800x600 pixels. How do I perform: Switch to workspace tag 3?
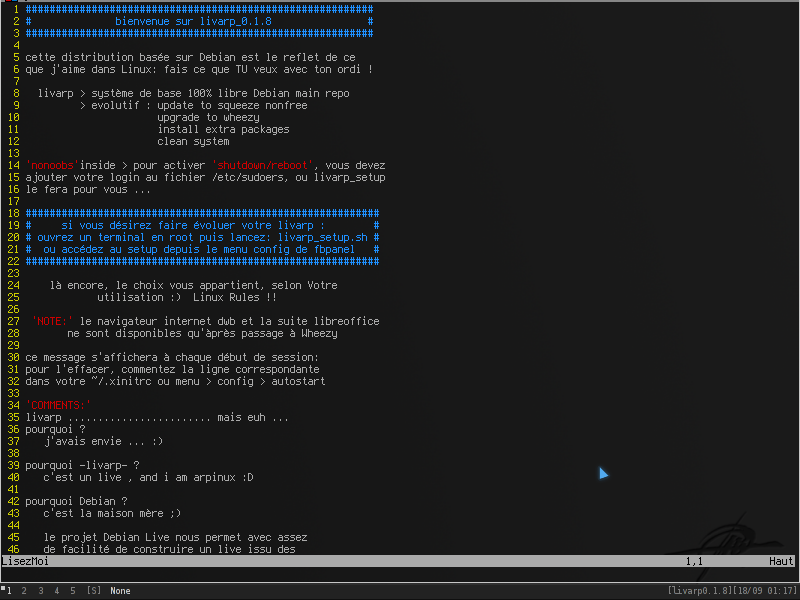(x=41, y=591)
